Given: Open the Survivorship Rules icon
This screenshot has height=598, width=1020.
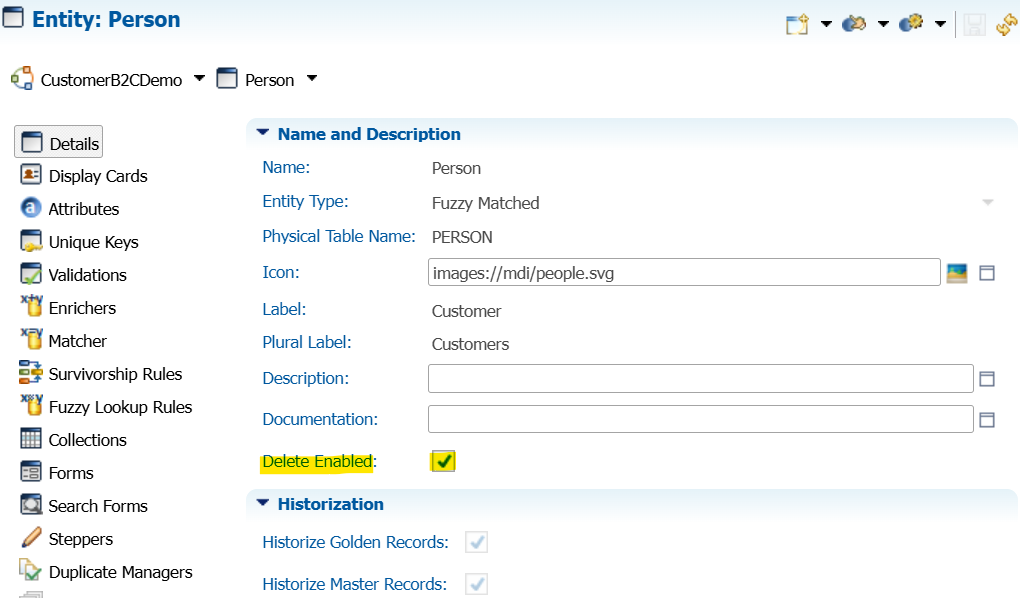Looking at the screenshot, I should click(x=31, y=373).
